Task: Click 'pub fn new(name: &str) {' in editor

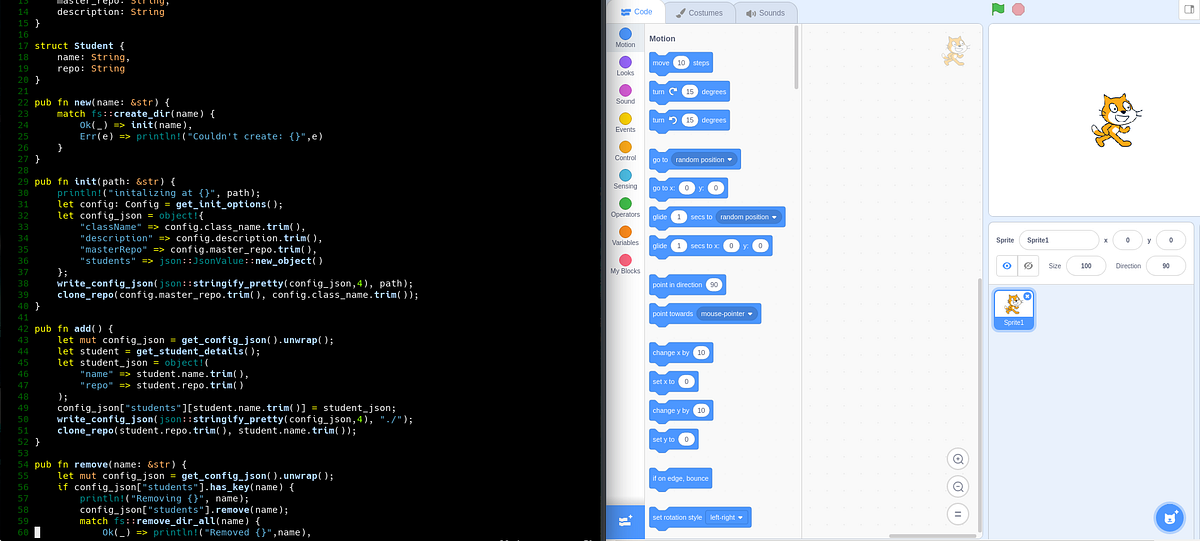Action: coord(103,102)
